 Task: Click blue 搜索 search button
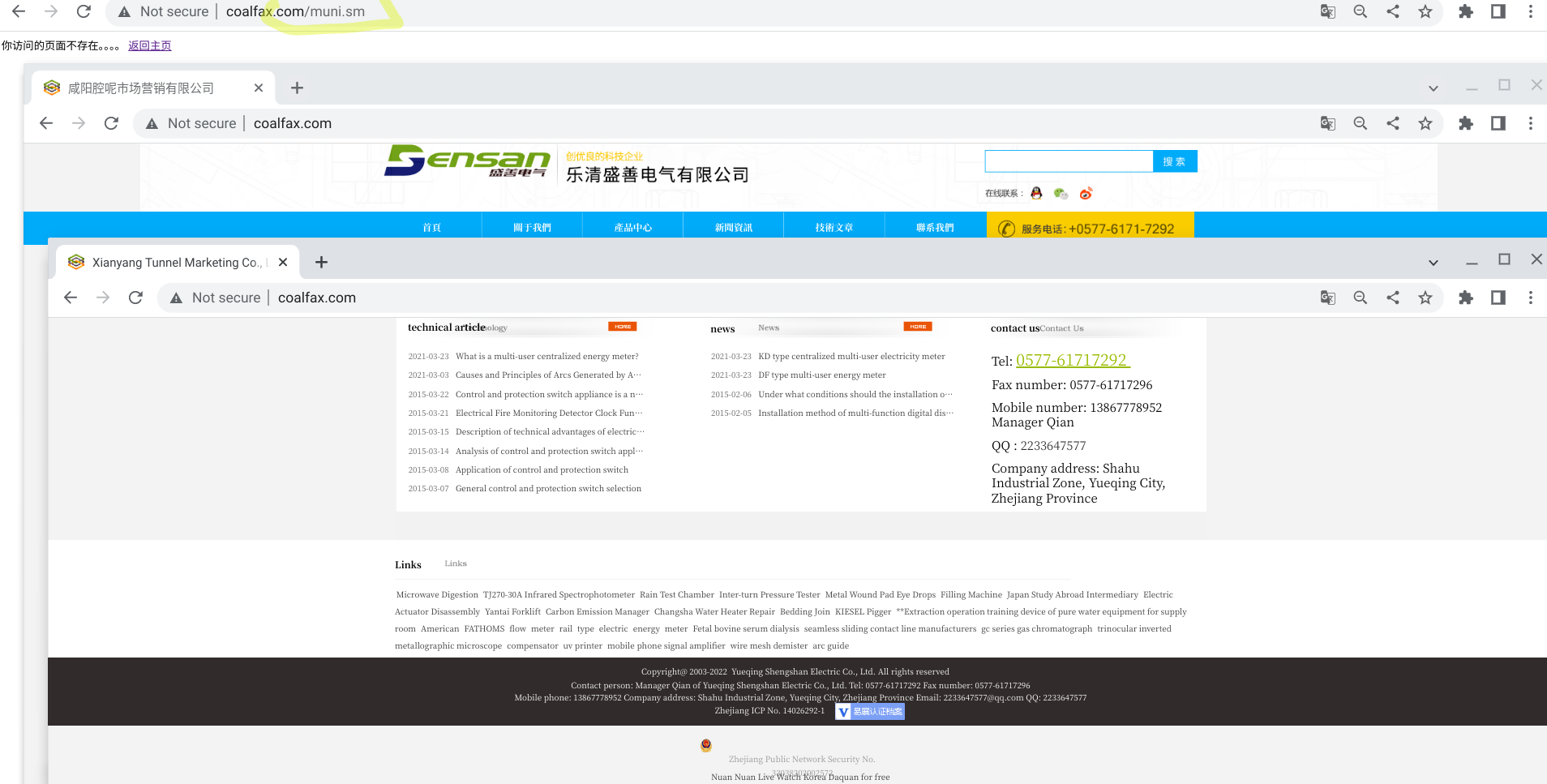pyautogui.click(x=1175, y=161)
